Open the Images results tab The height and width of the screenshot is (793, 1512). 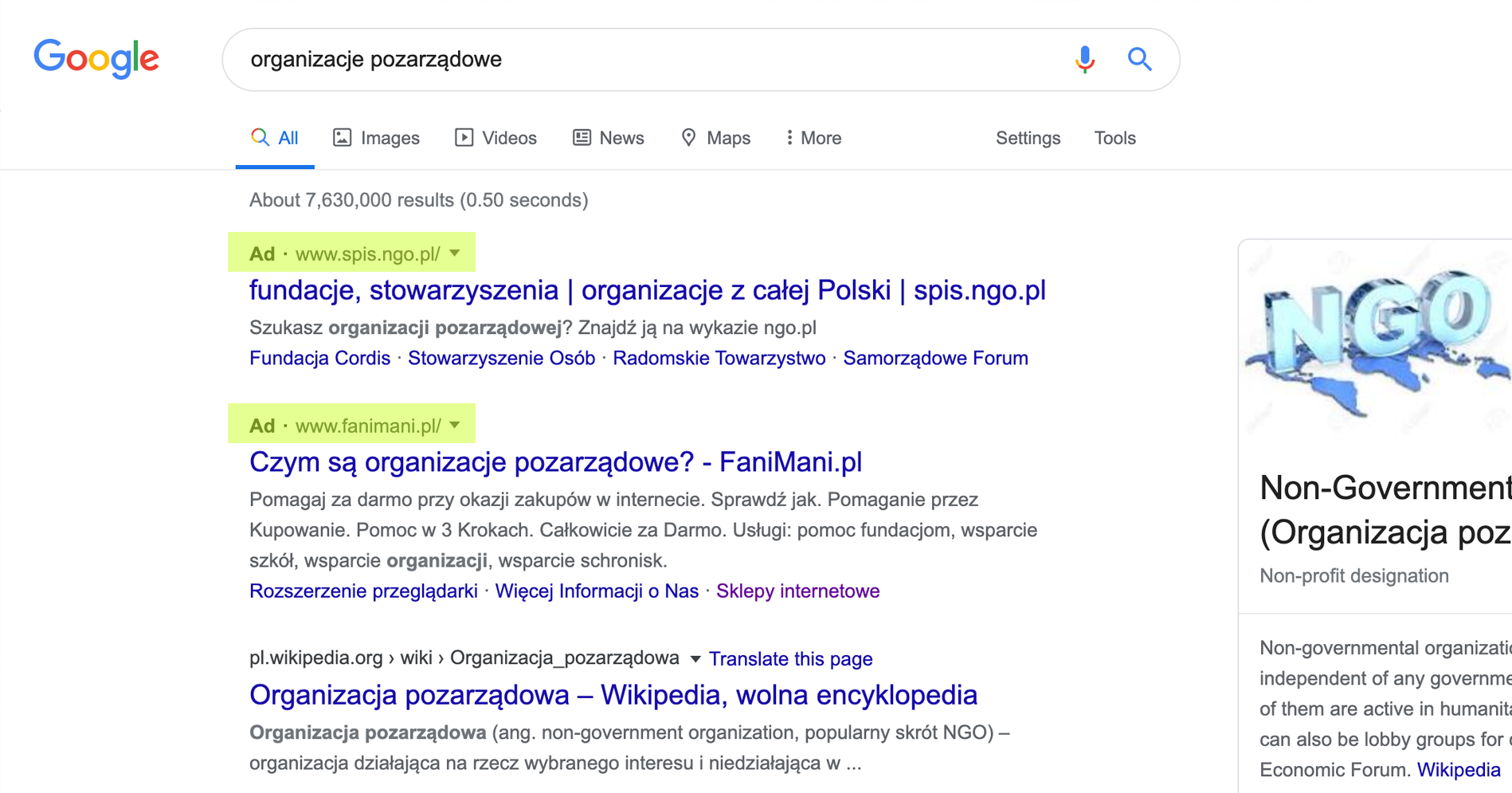click(376, 138)
